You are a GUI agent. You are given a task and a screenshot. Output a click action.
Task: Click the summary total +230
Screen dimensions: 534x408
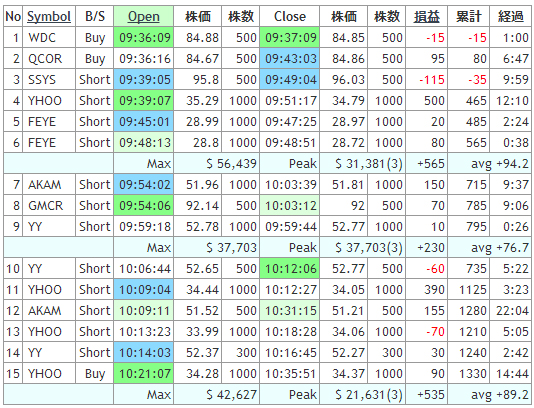pyautogui.click(x=431, y=247)
